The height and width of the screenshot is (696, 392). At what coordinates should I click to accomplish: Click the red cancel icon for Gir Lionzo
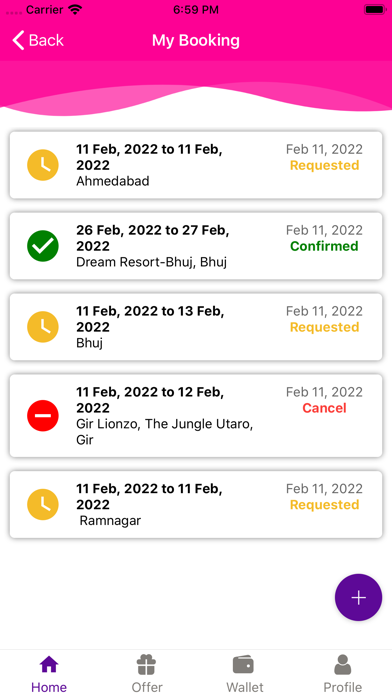pos(43,415)
